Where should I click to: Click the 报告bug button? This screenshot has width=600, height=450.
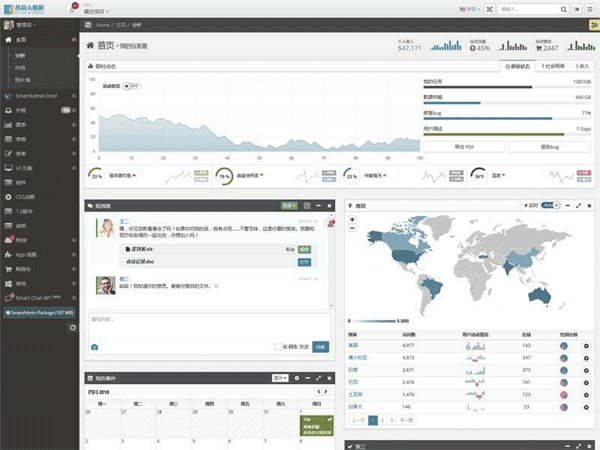[x=550, y=146]
